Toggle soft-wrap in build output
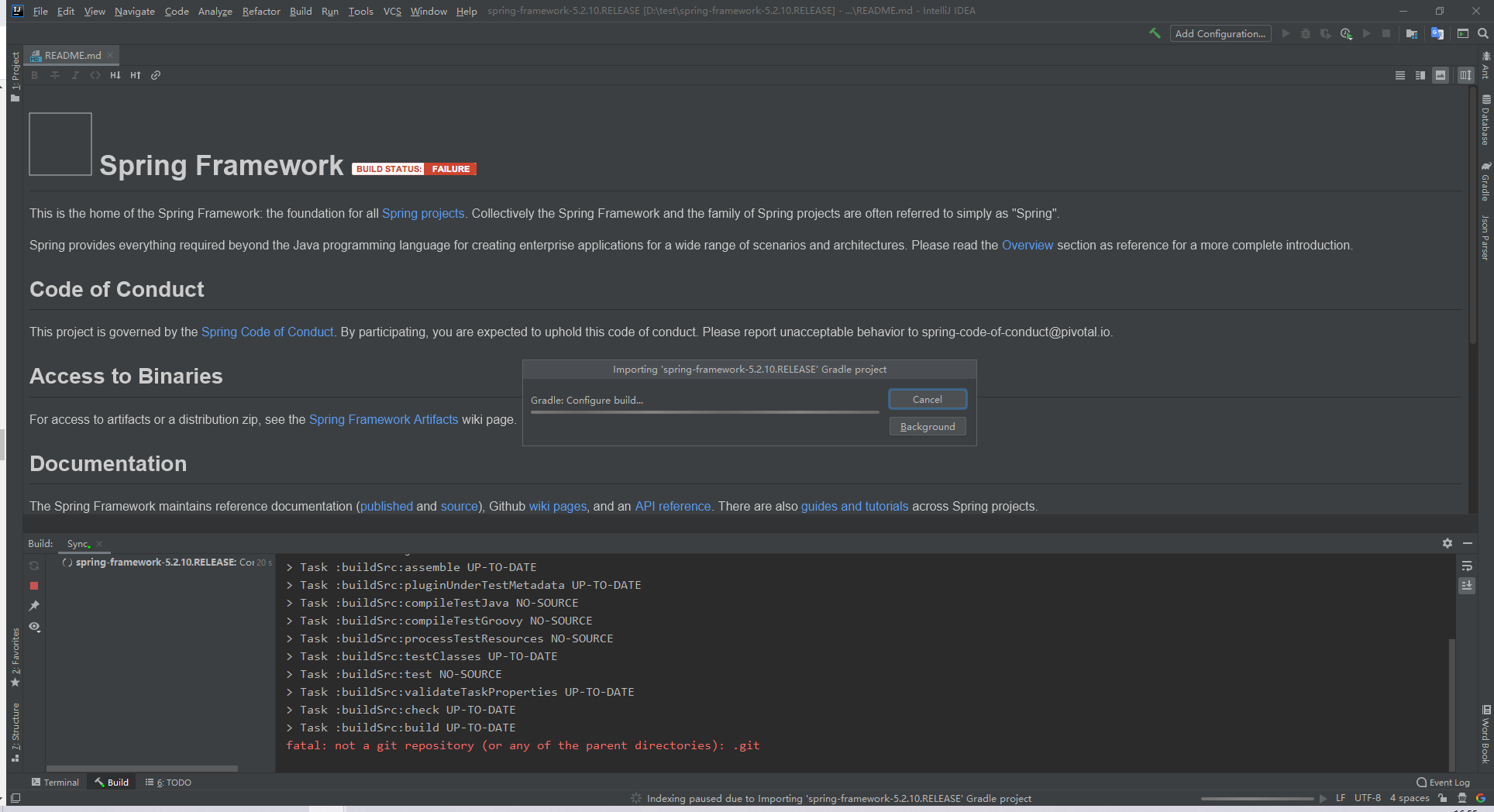 point(1467,566)
